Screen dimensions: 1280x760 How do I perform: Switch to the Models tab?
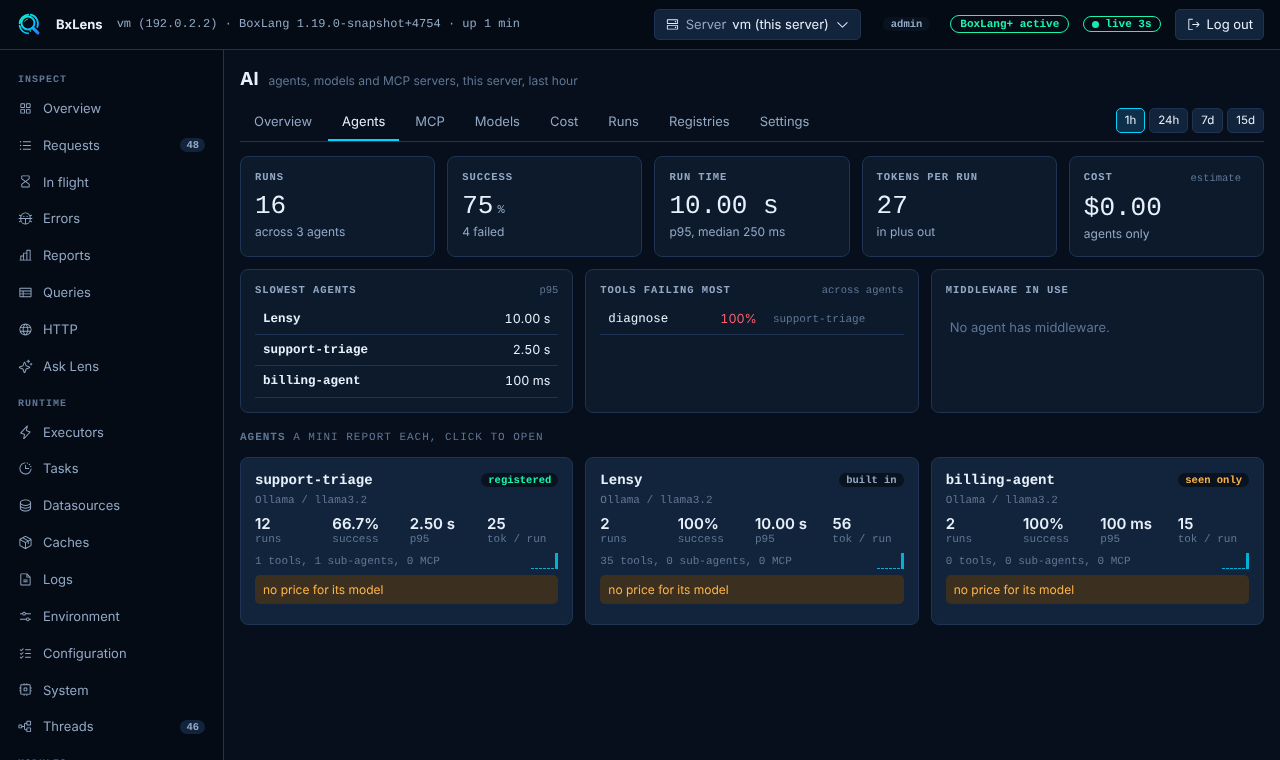pyautogui.click(x=497, y=121)
